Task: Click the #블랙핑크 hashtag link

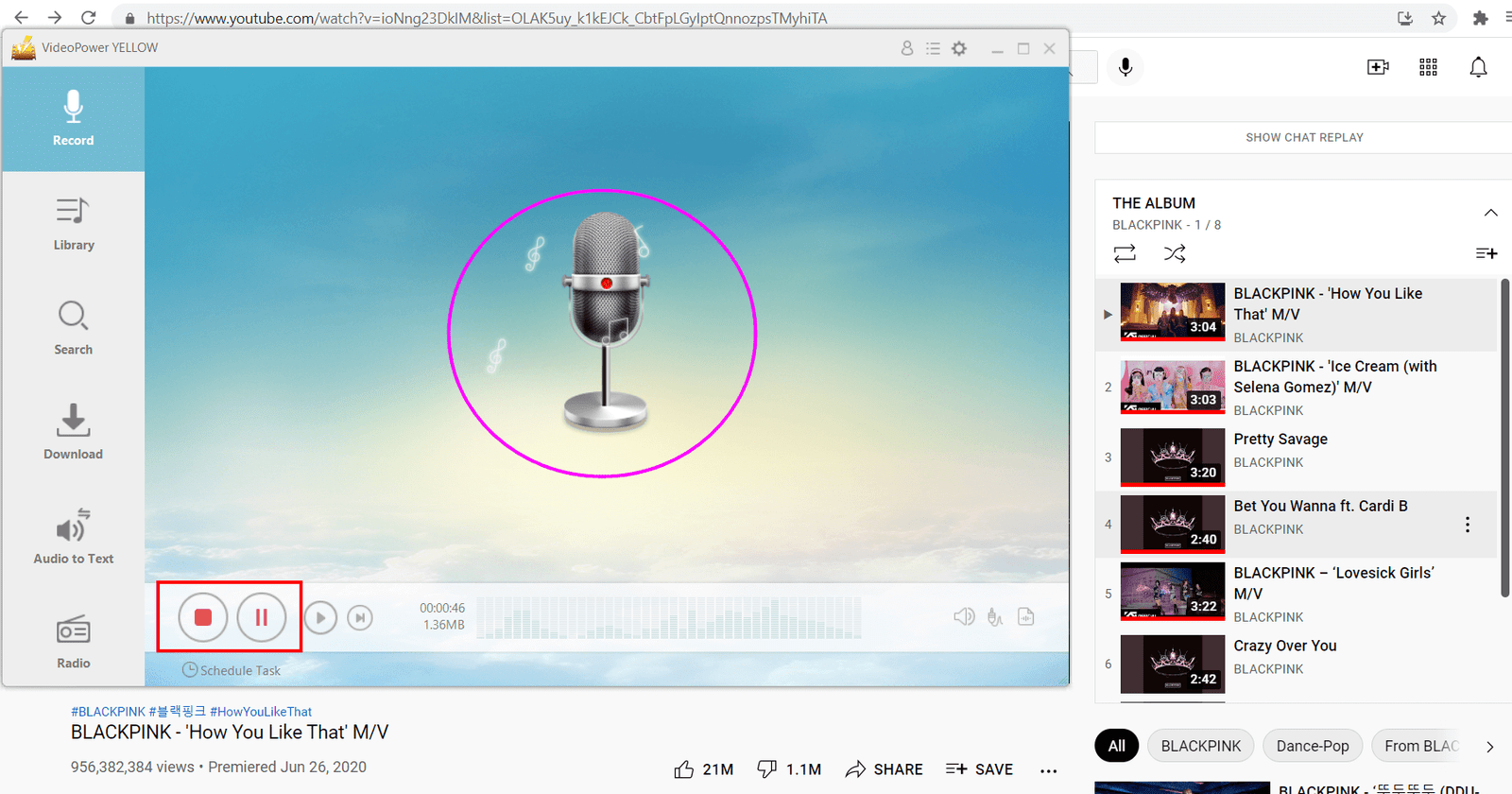Action: (178, 712)
